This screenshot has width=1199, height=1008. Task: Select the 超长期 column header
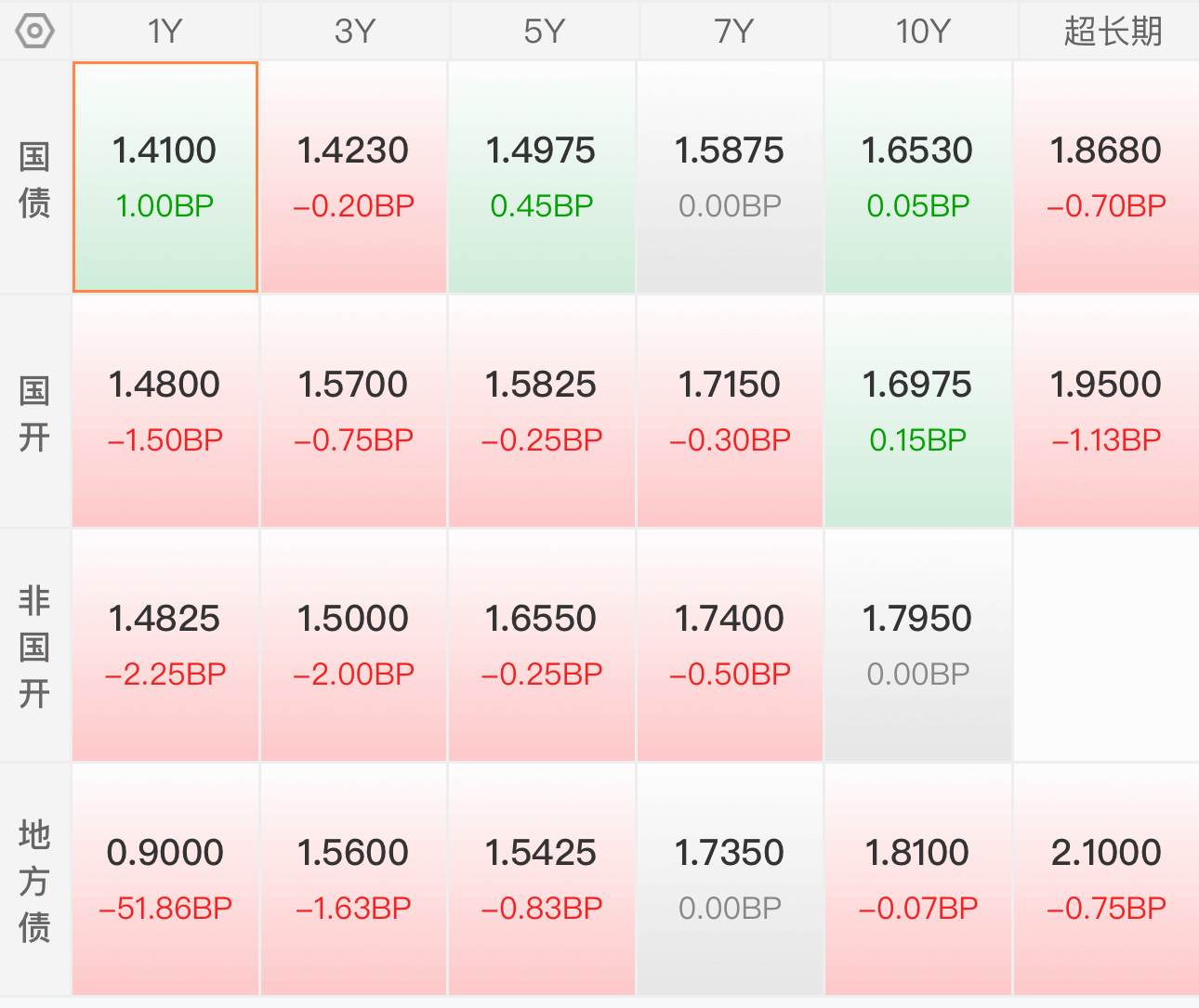[1113, 32]
